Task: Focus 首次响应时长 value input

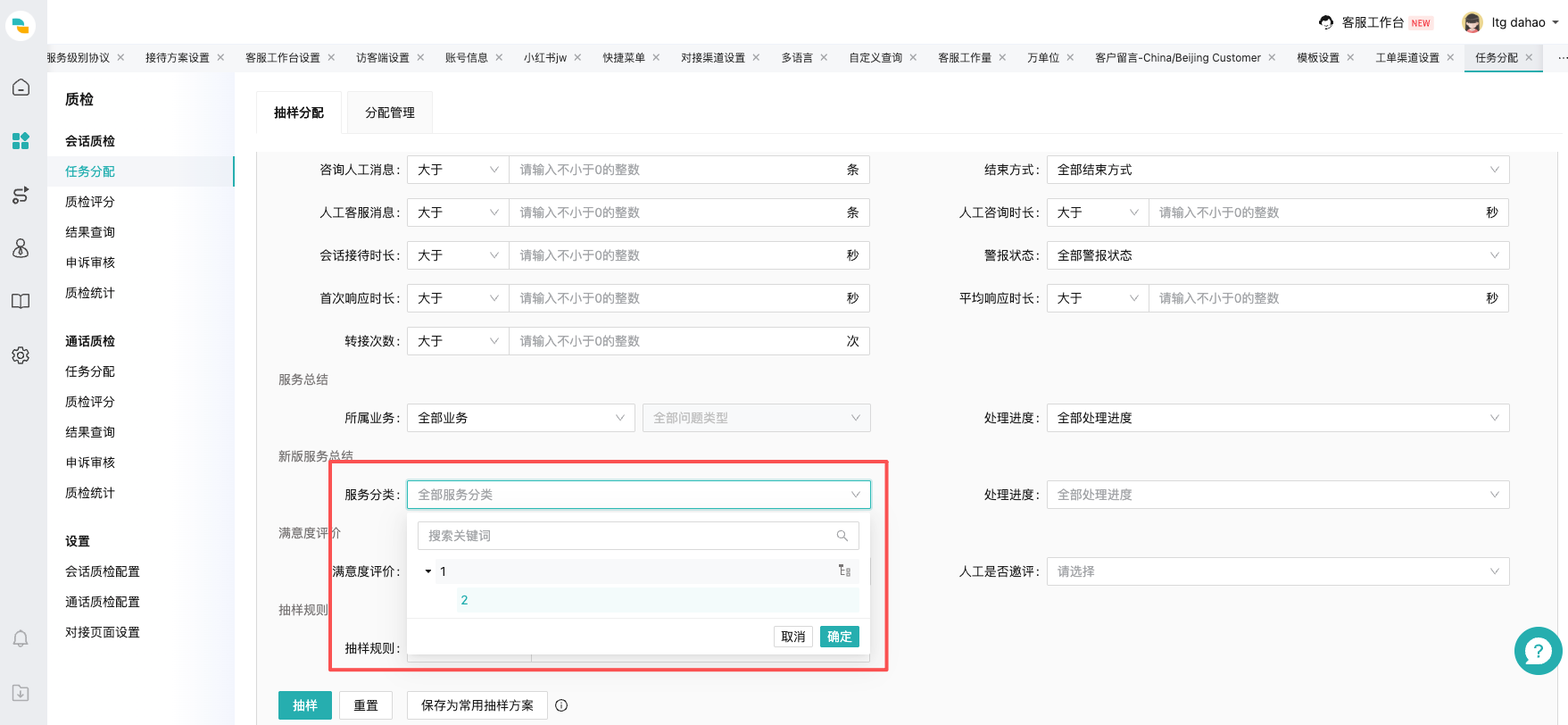Action: click(677, 298)
